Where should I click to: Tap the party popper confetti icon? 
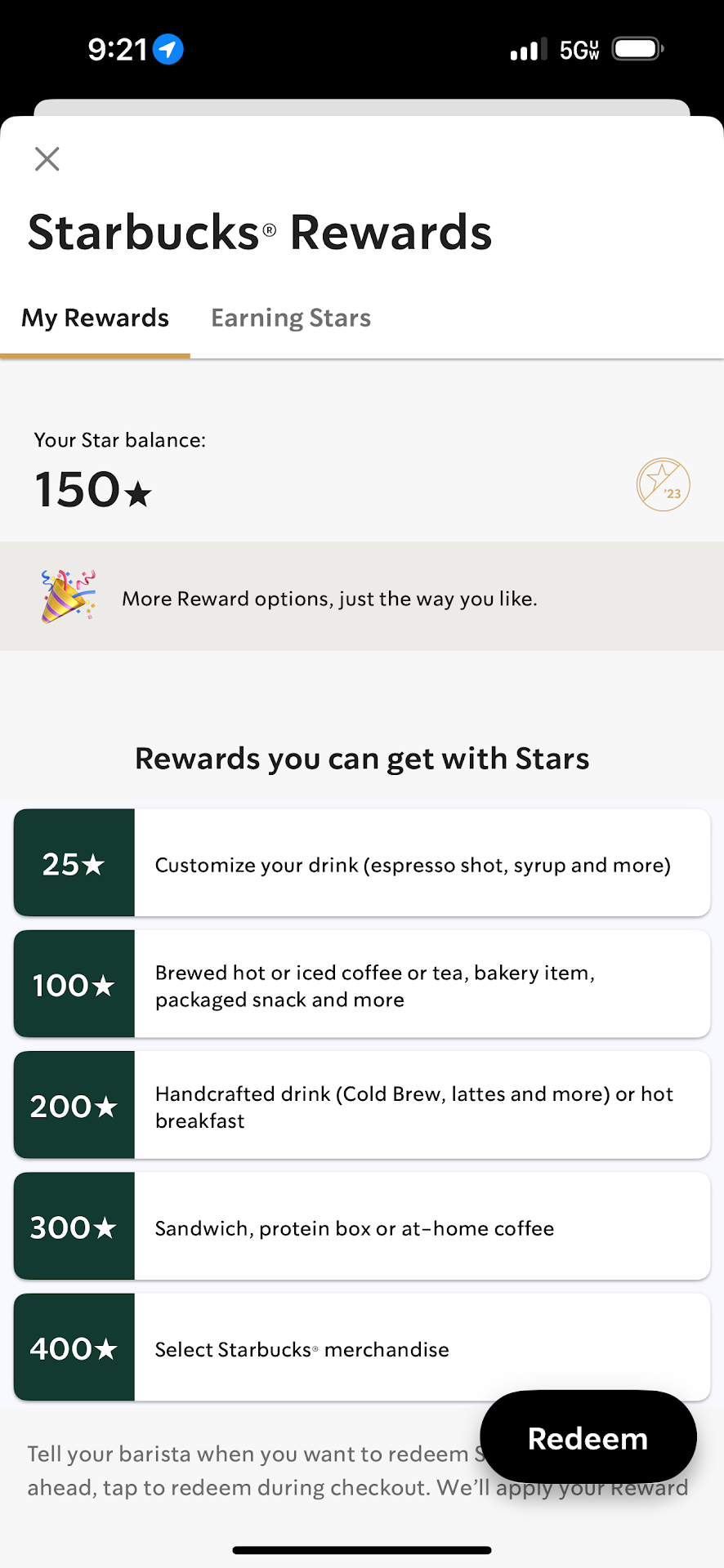pos(68,596)
